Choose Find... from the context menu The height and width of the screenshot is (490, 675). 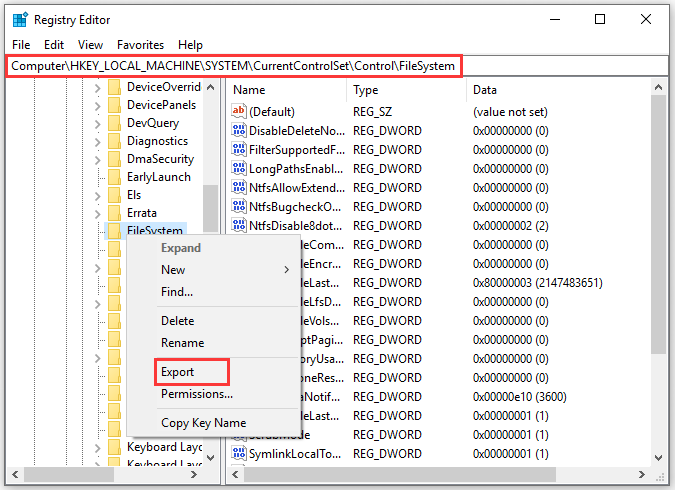pyautogui.click(x=177, y=292)
